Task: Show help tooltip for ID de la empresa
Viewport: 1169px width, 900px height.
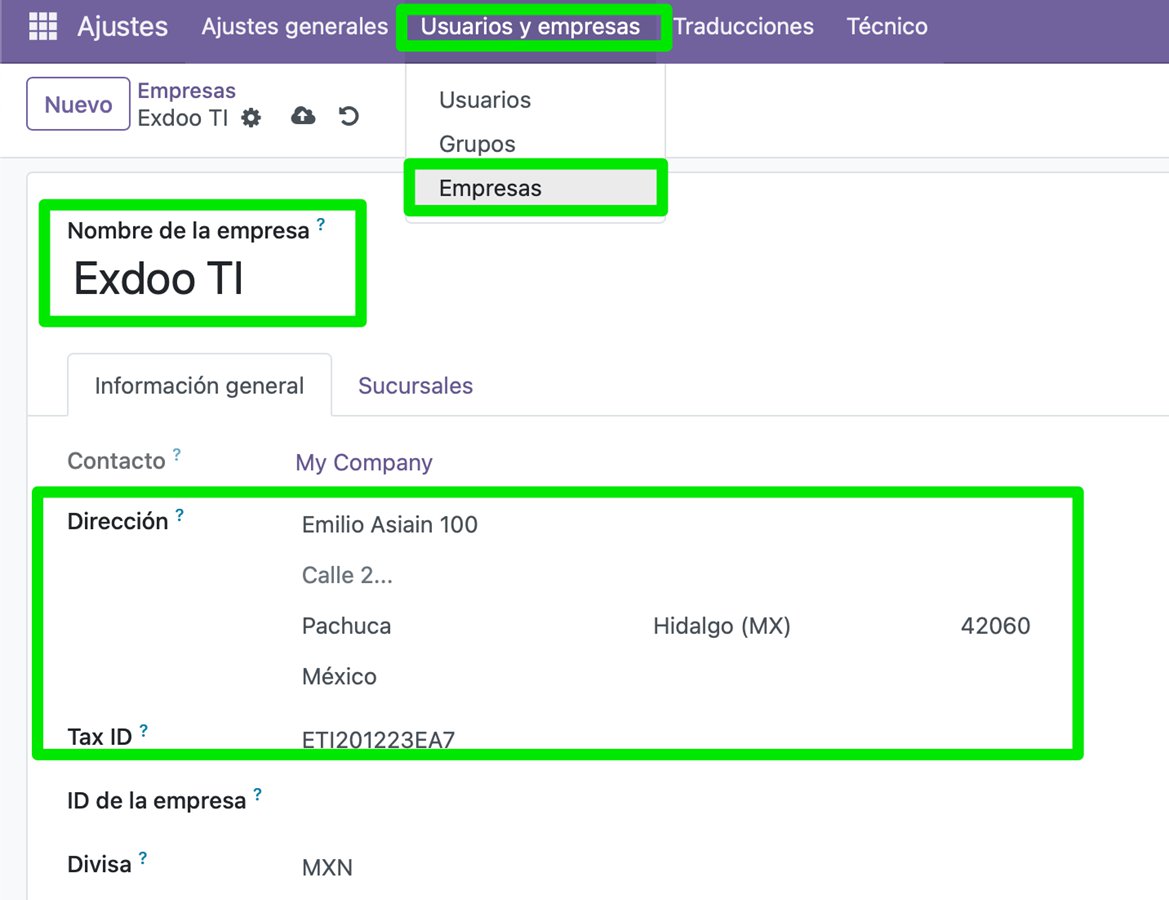Action: tap(257, 794)
